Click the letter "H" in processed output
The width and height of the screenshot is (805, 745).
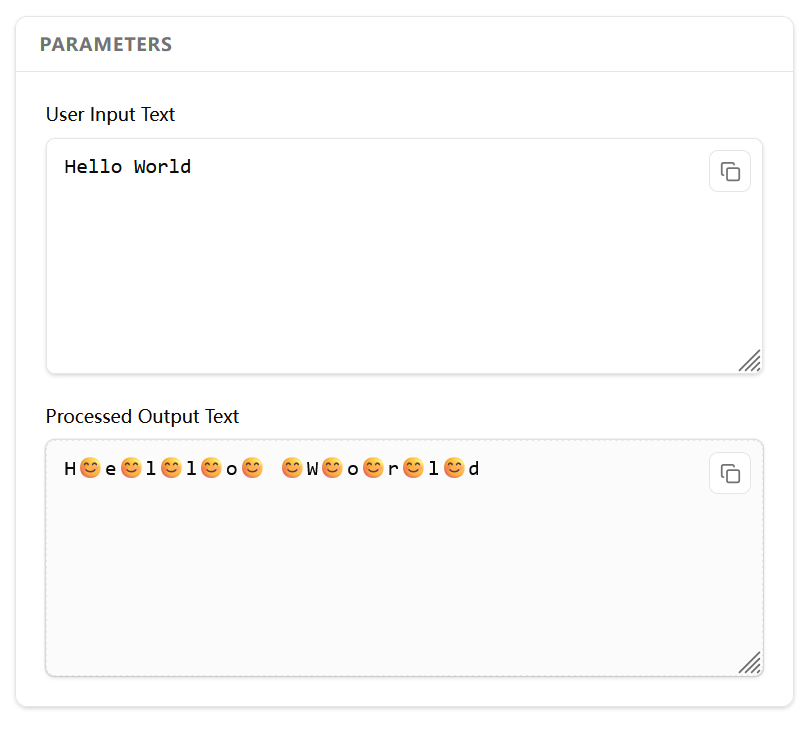[x=70, y=468]
